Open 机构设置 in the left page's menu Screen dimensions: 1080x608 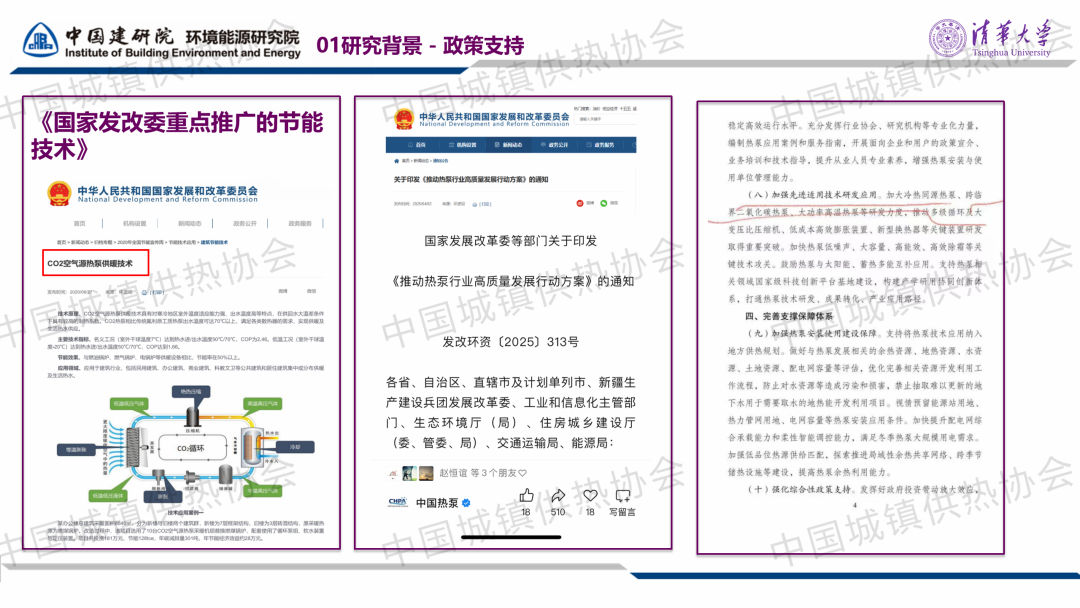[134, 223]
